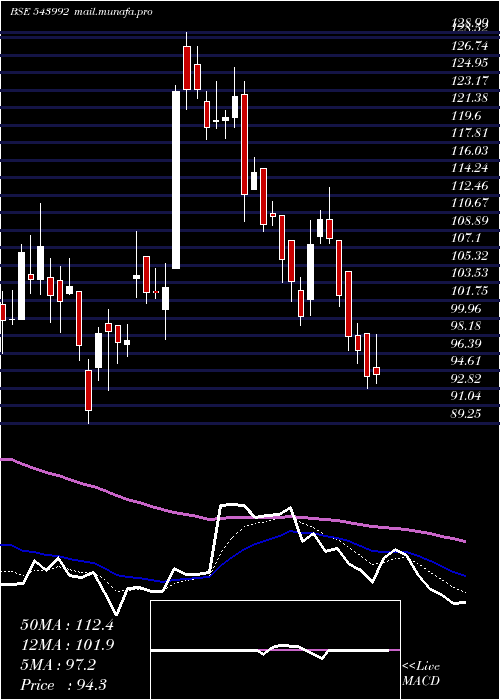Click the last red candlestick on the right

pyautogui.click(x=376, y=371)
